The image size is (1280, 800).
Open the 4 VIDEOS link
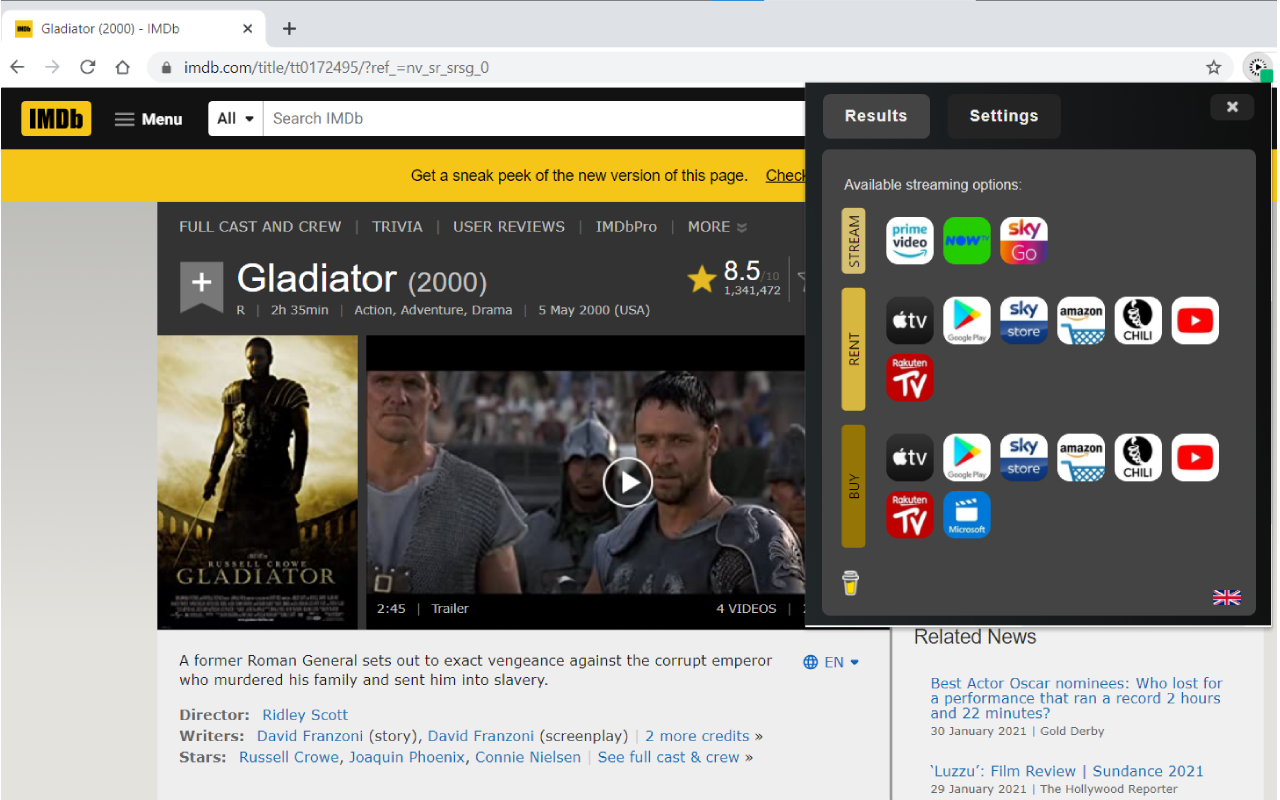[x=746, y=608]
